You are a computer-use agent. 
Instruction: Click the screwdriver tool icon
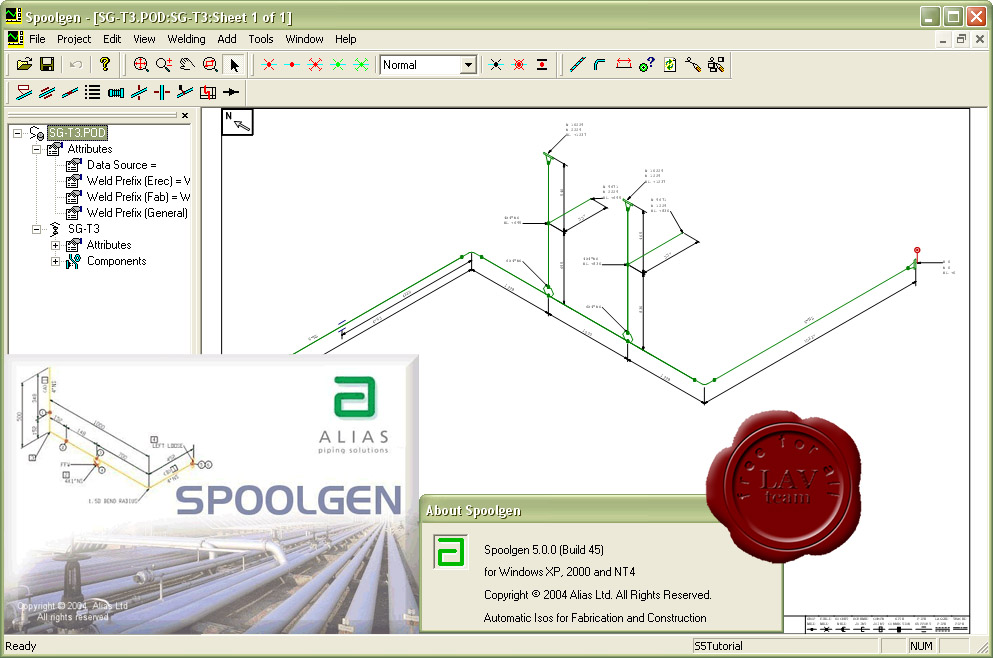693,65
